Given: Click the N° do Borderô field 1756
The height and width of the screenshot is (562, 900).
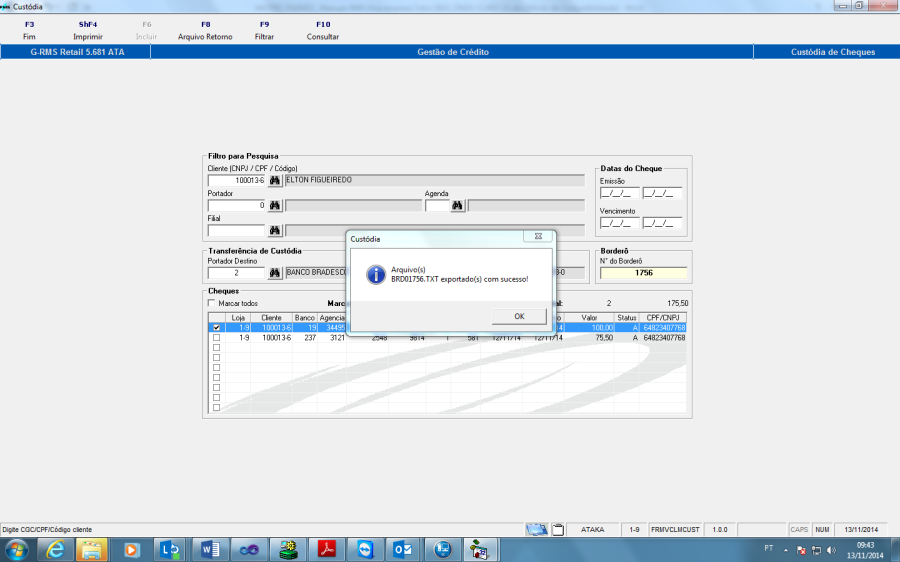Looking at the screenshot, I should [643, 273].
